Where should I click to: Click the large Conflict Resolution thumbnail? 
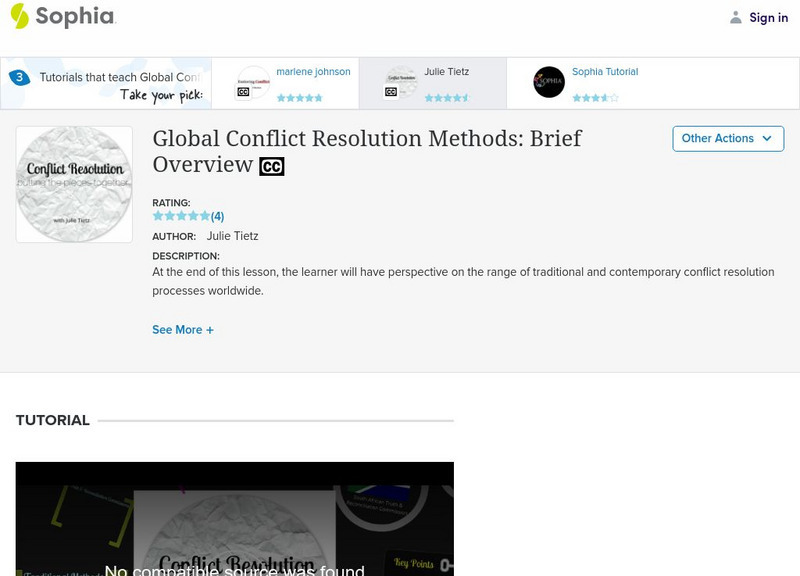point(74,184)
